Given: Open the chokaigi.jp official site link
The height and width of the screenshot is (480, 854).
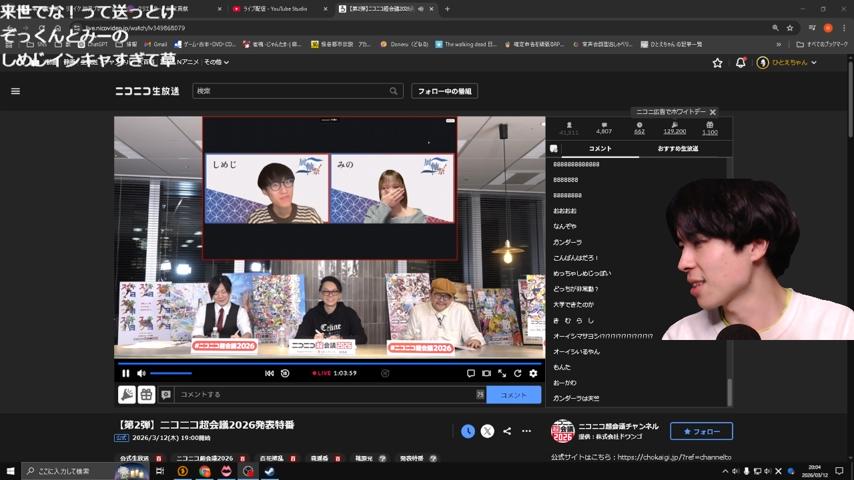Looking at the screenshot, I should (x=674, y=457).
